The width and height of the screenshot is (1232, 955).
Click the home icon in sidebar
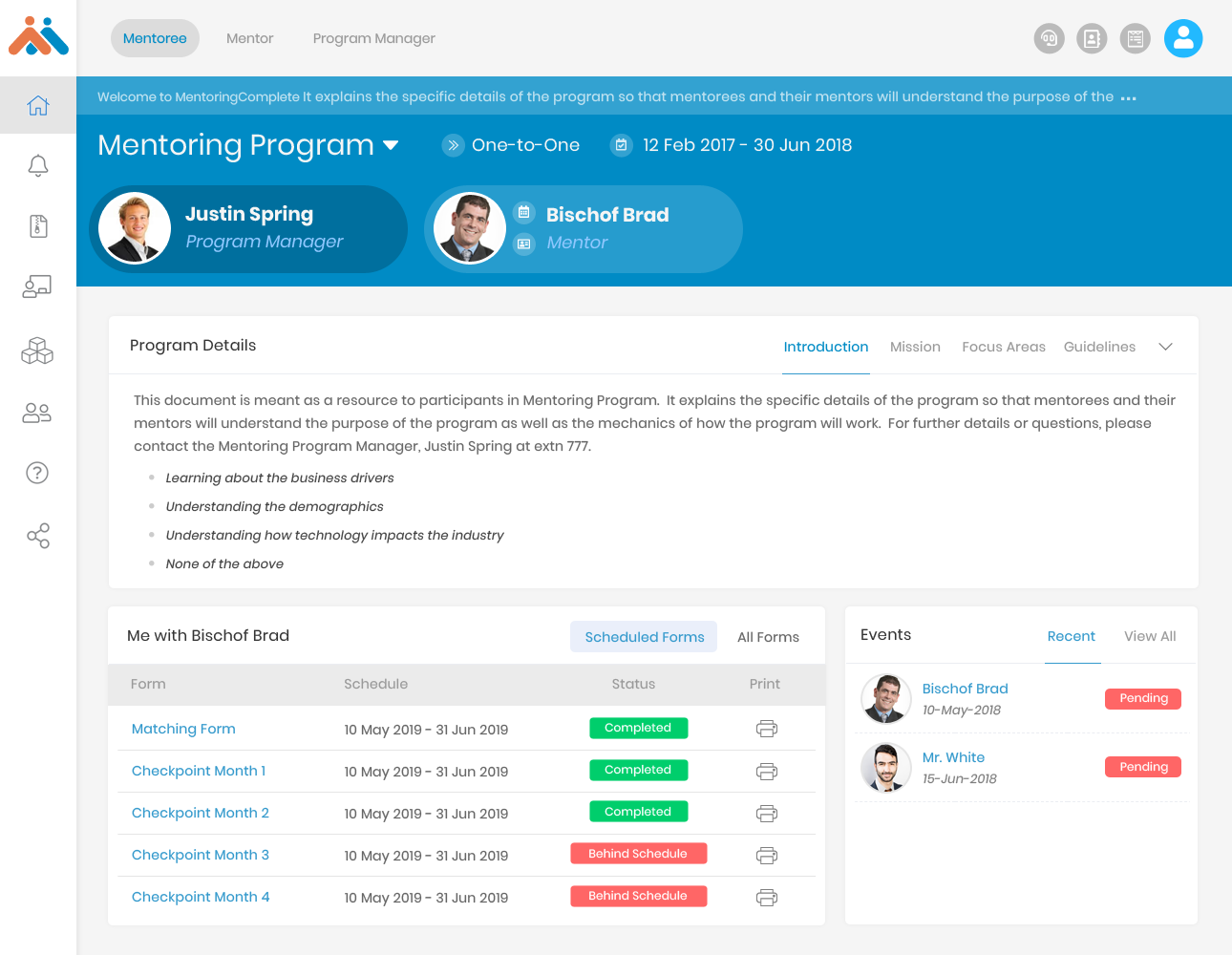click(x=38, y=106)
